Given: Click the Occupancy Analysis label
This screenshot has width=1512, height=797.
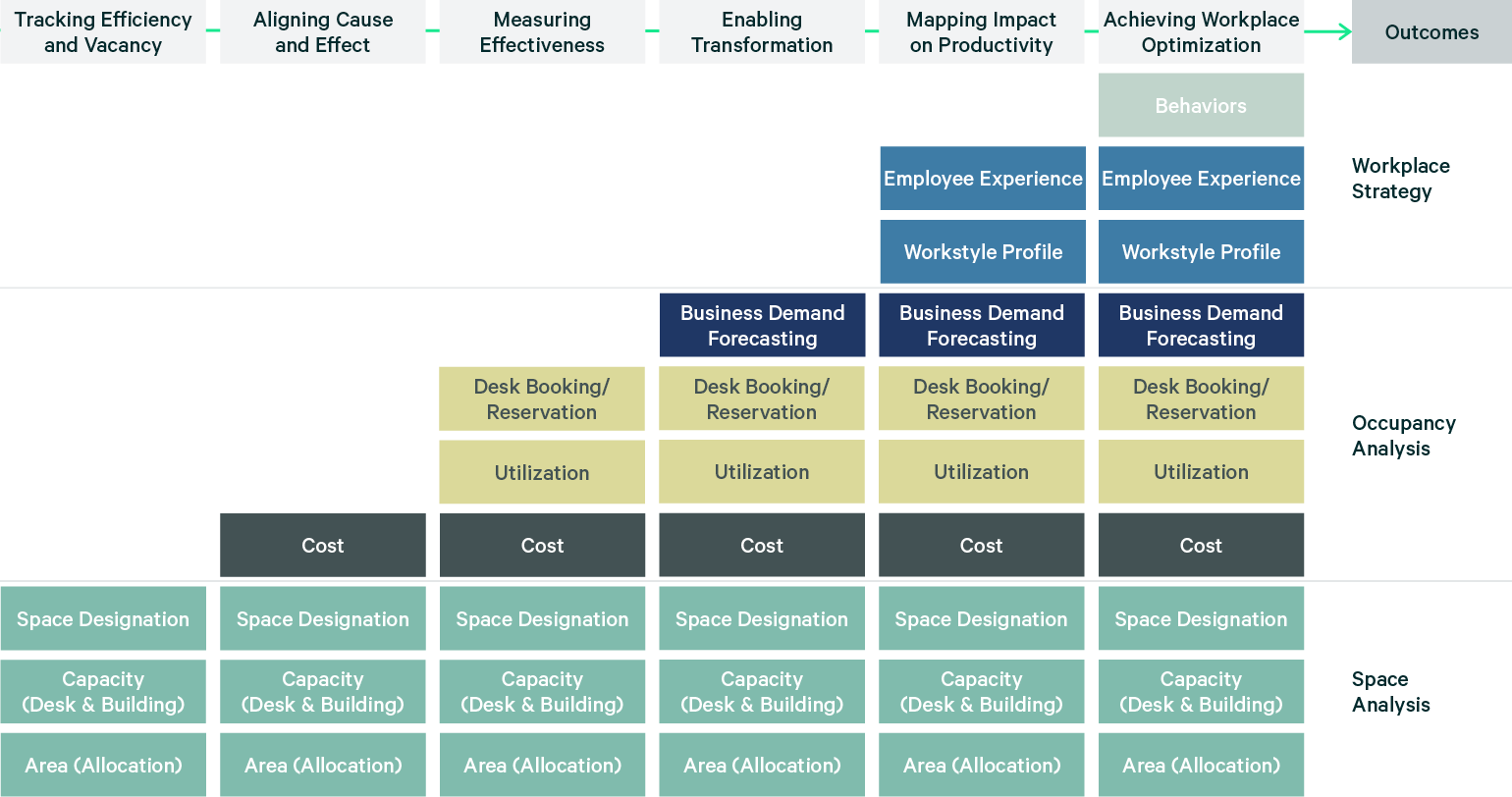Looking at the screenshot, I should coord(1404,436).
